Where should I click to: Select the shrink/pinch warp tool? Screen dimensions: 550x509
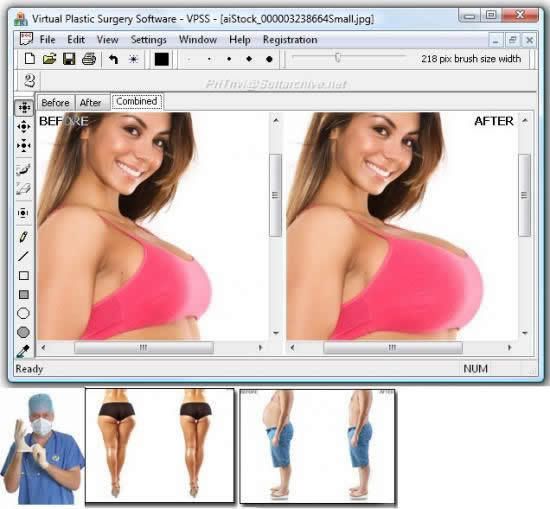point(24,145)
